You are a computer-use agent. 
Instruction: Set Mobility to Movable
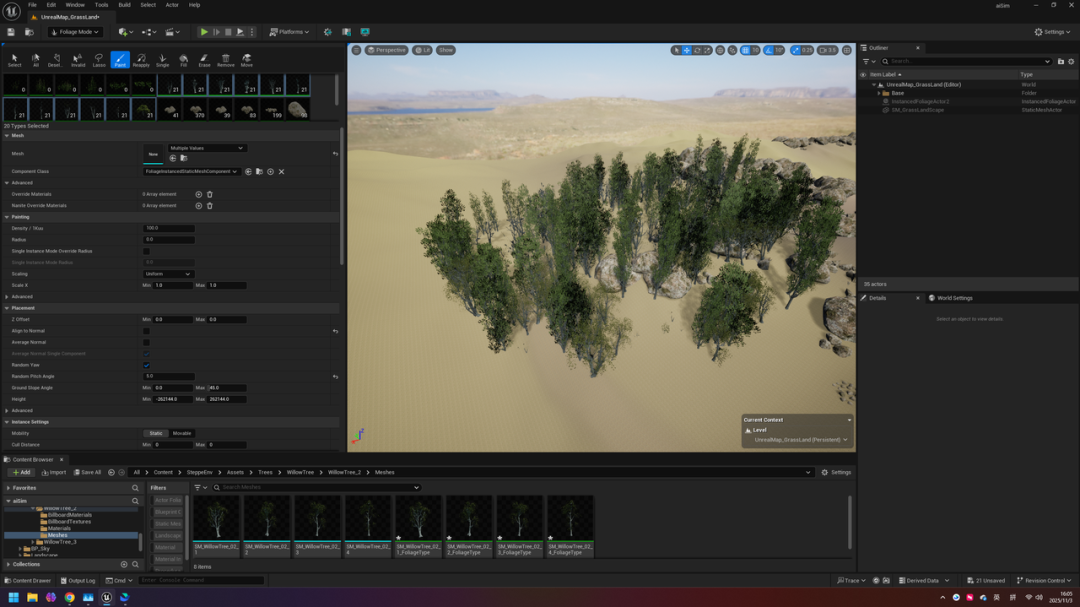click(x=182, y=433)
